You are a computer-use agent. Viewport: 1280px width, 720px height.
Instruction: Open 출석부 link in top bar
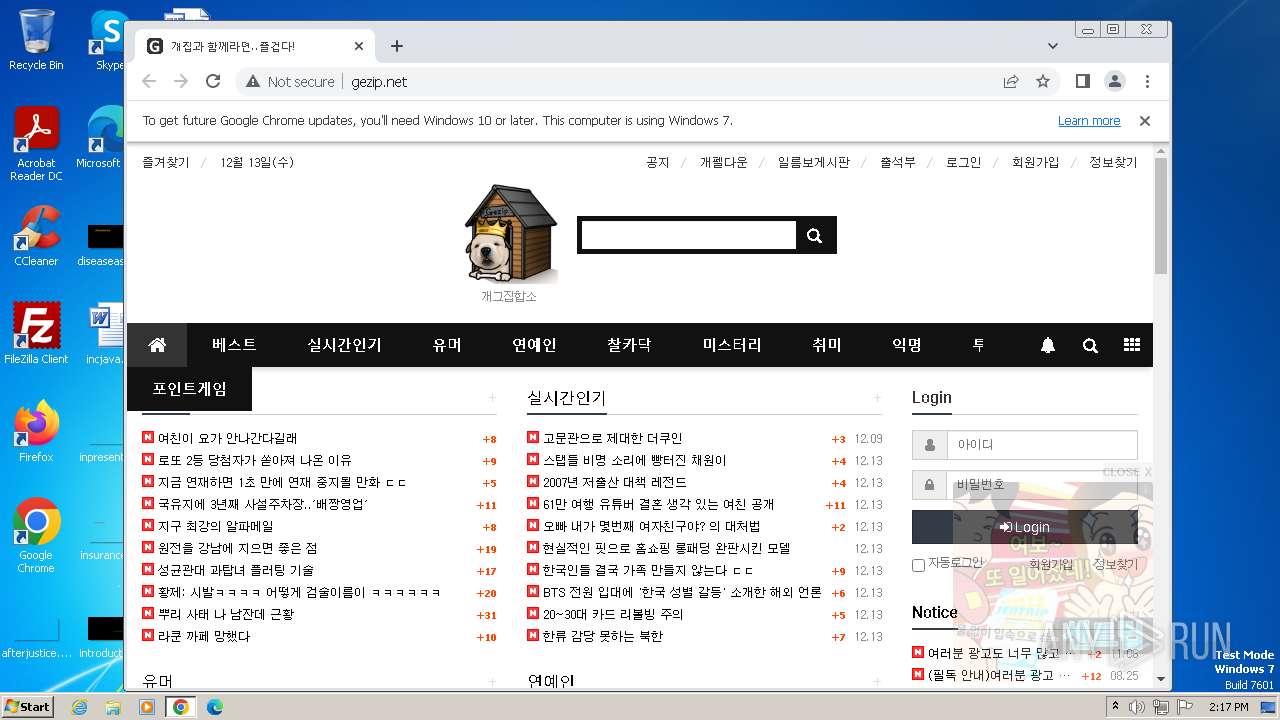[897, 162]
